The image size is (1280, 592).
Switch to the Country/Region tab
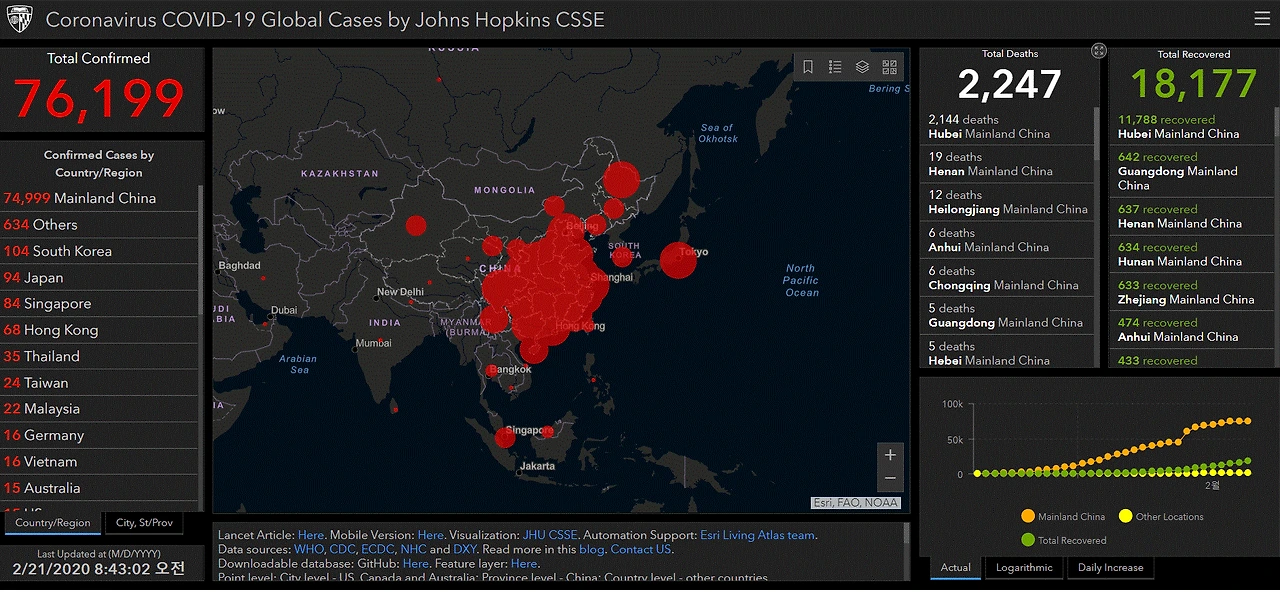pos(53,523)
